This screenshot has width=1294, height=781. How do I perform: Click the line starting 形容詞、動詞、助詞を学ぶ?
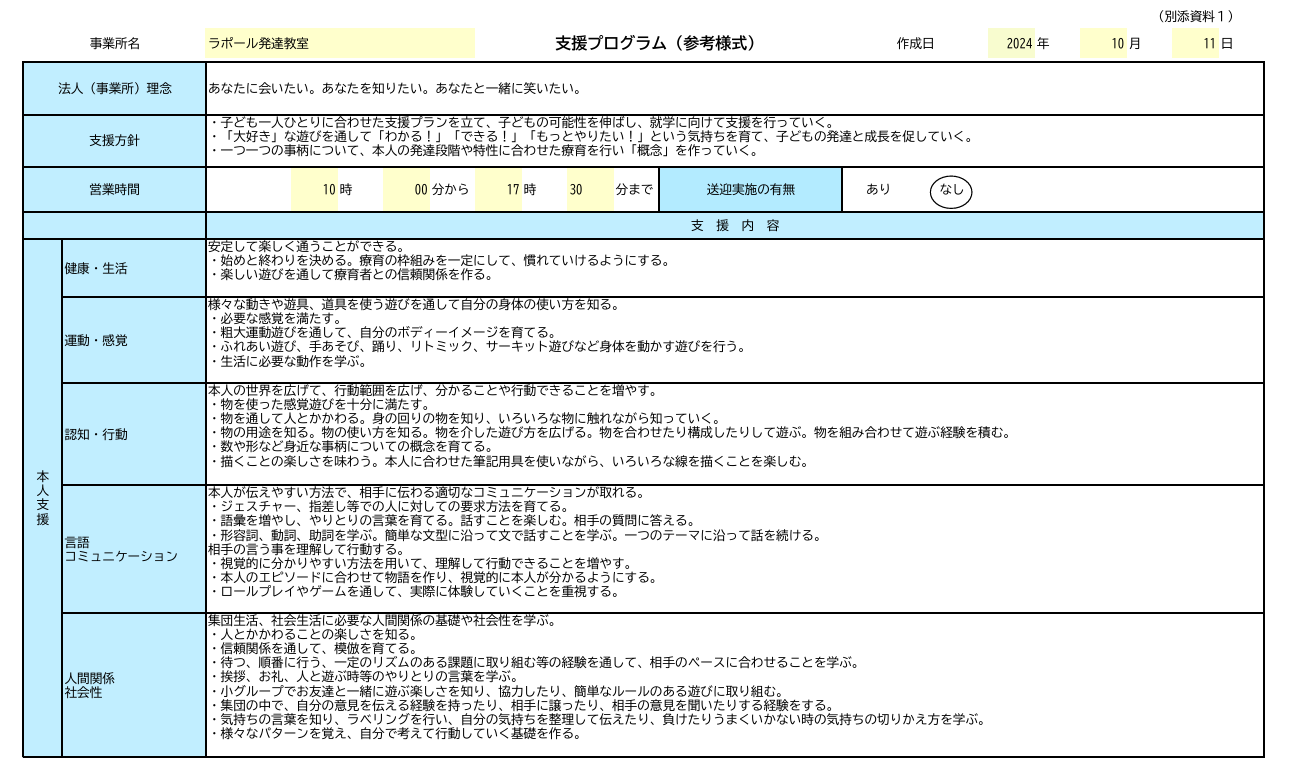tap(516, 535)
